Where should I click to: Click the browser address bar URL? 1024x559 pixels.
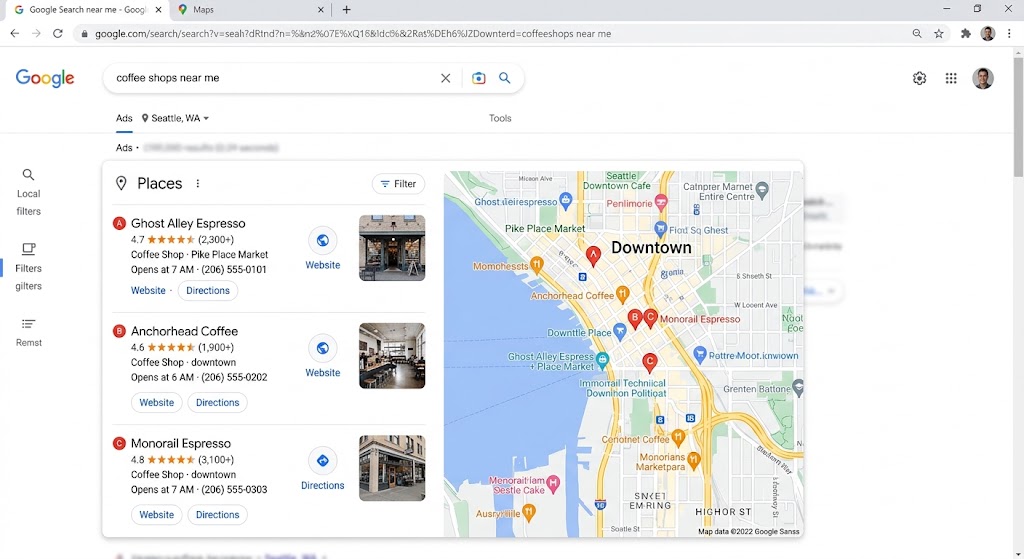point(353,34)
